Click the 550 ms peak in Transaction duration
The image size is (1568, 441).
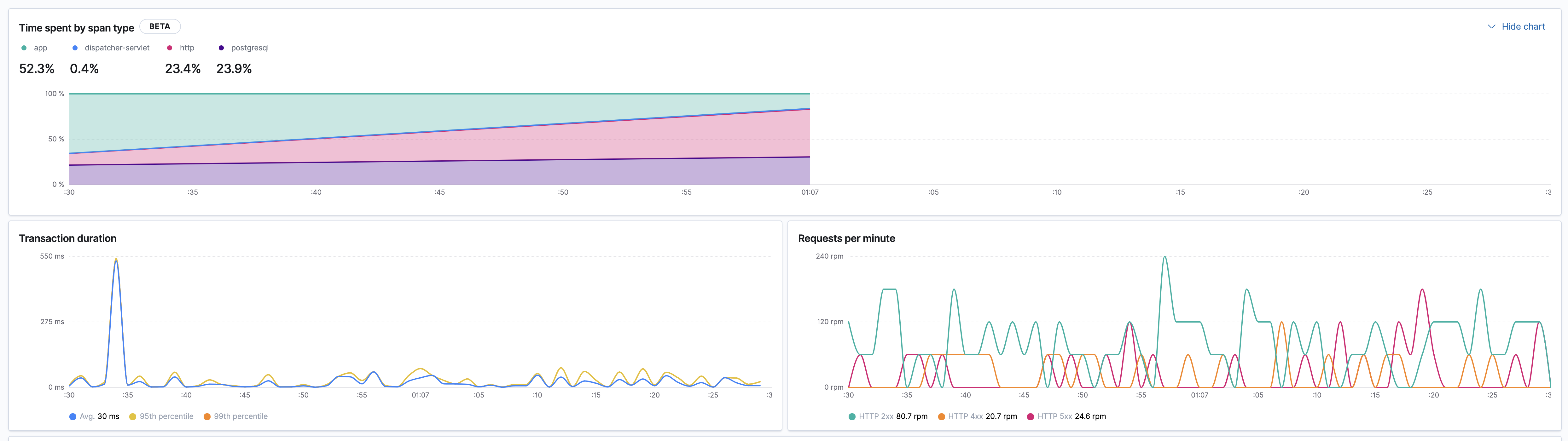pyautogui.click(x=116, y=260)
